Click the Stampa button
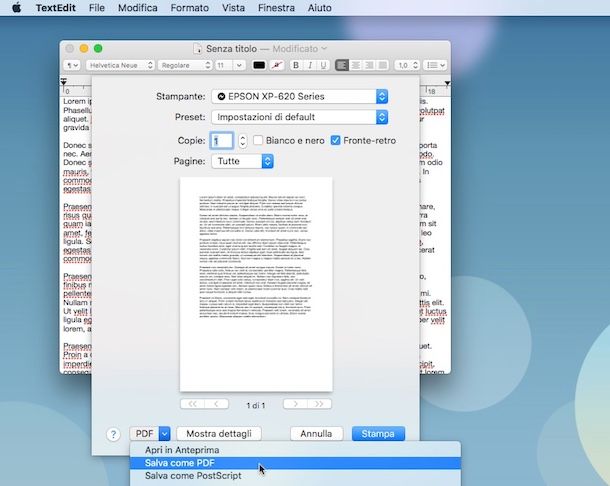Image resolution: width=610 pixels, height=486 pixels. 378,433
